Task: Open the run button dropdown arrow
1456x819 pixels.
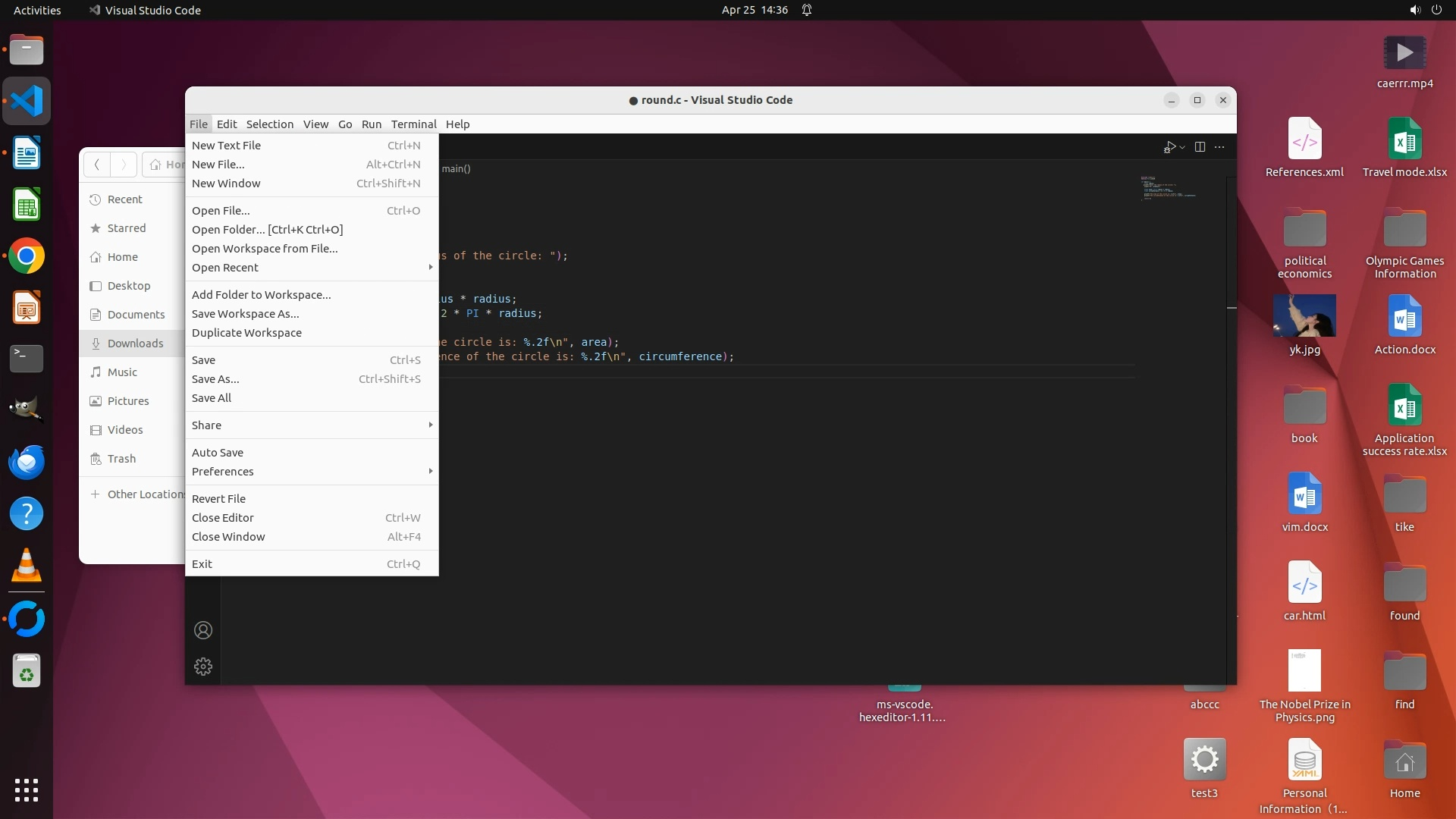Action: pos(1182,148)
